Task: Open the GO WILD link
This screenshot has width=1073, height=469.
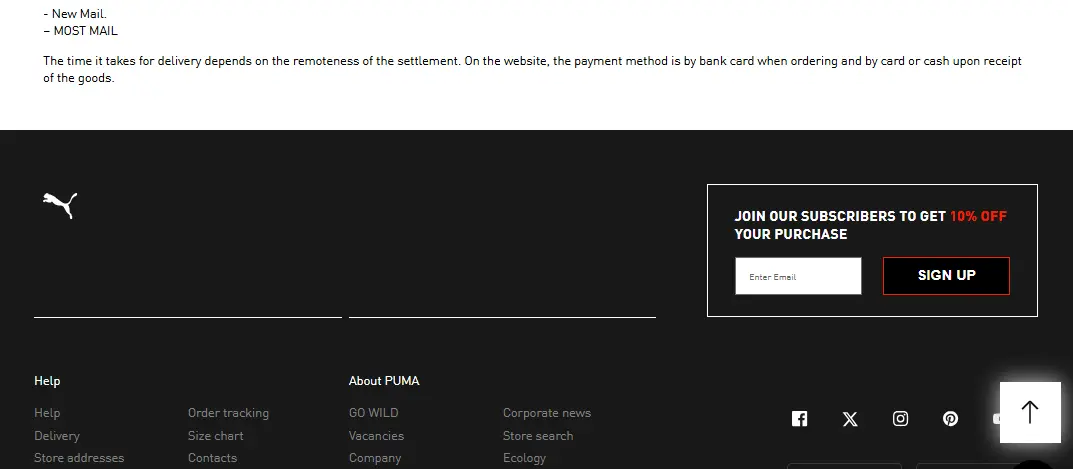Action: click(x=373, y=413)
